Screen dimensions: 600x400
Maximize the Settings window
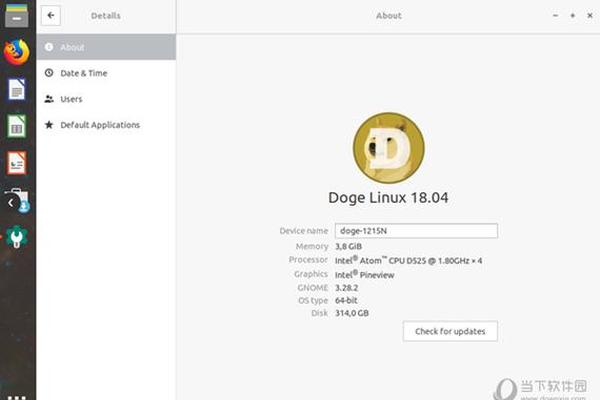point(572,16)
